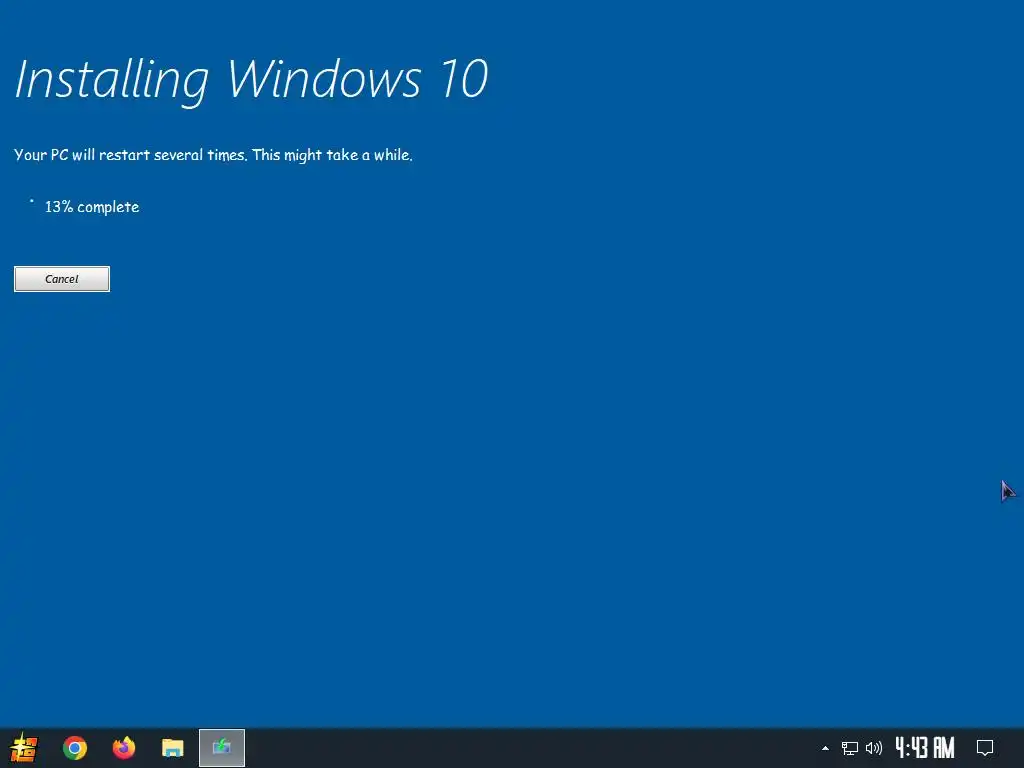1024x768 pixels.
Task: Select the Windows Setup taskbar icon
Action: pyautogui.click(x=222, y=748)
